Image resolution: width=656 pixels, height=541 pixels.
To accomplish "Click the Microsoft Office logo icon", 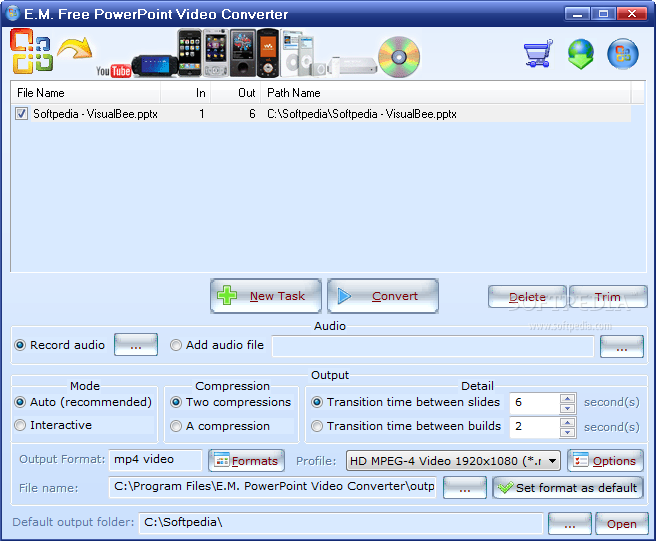I will click(x=32, y=51).
